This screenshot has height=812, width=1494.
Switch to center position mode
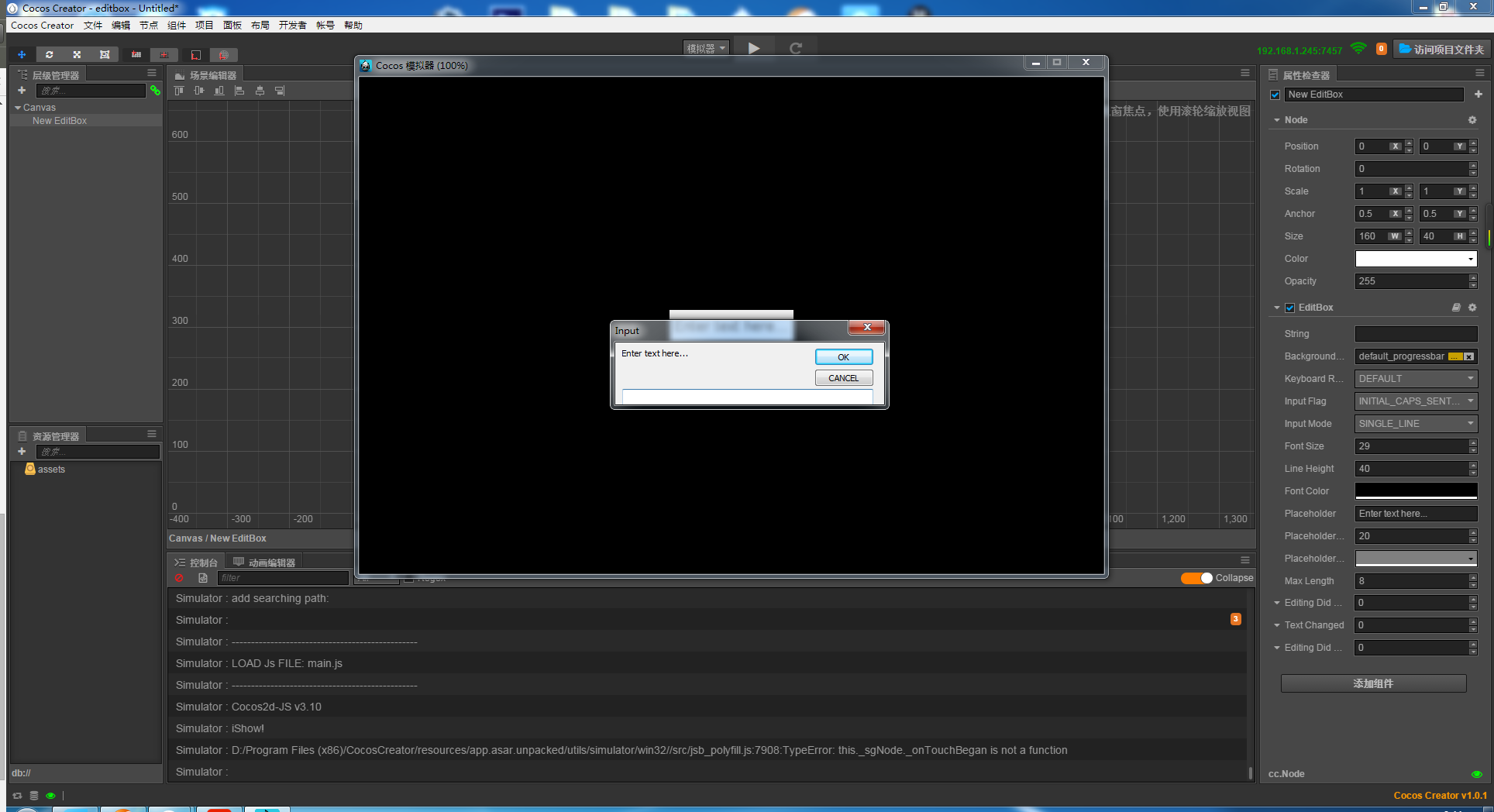coord(164,54)
